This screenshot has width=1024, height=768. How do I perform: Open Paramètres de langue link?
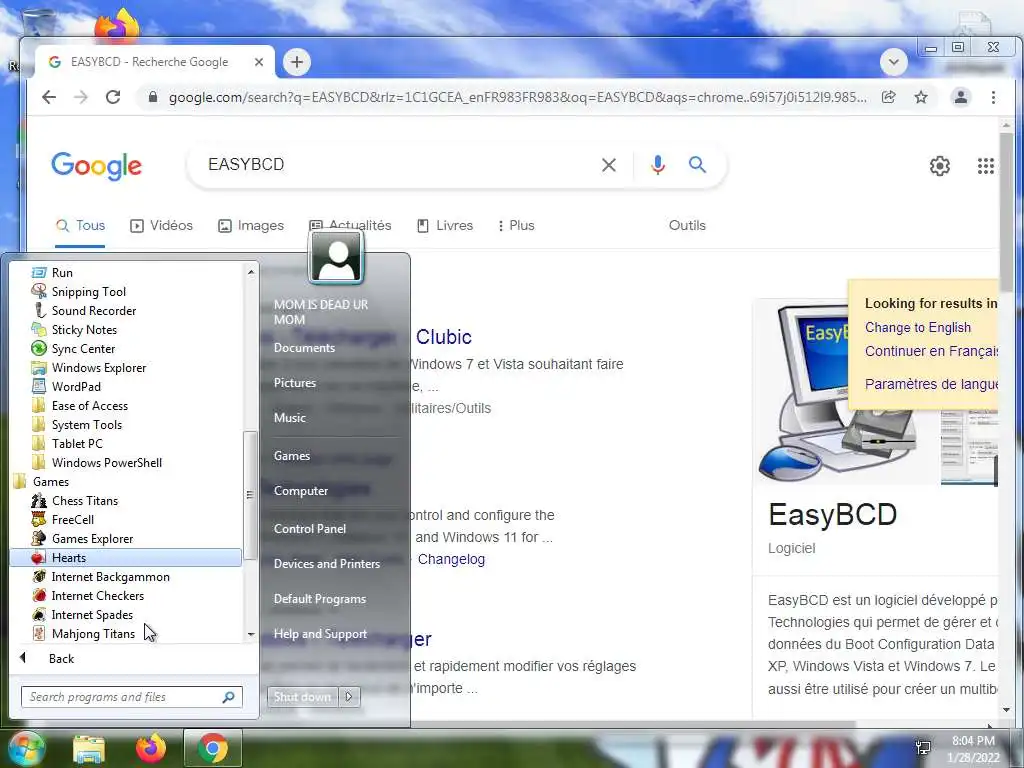pyautogui.click(x=931, y=383)
